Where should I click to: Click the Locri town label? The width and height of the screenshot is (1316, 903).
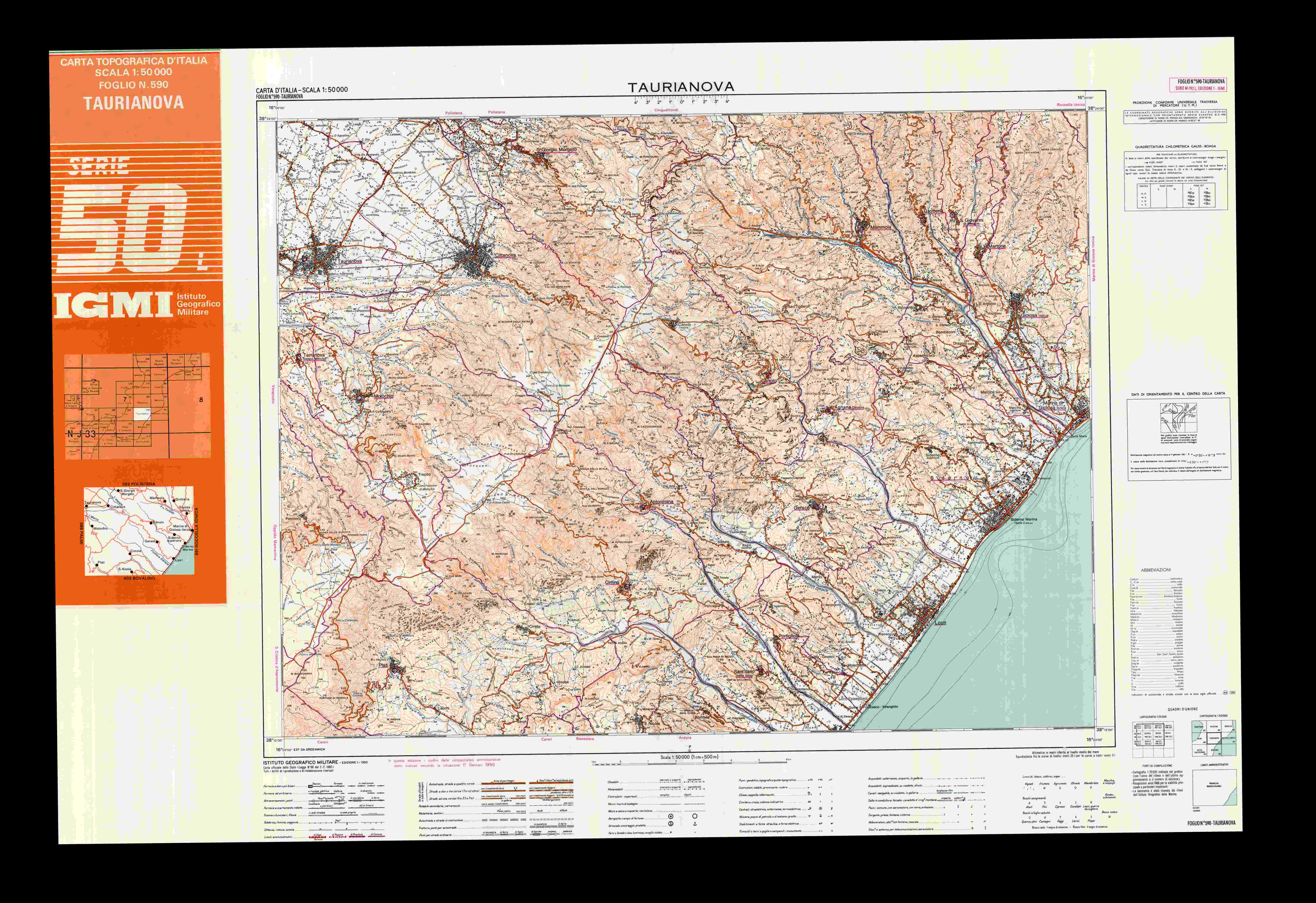tap(941, 623)
